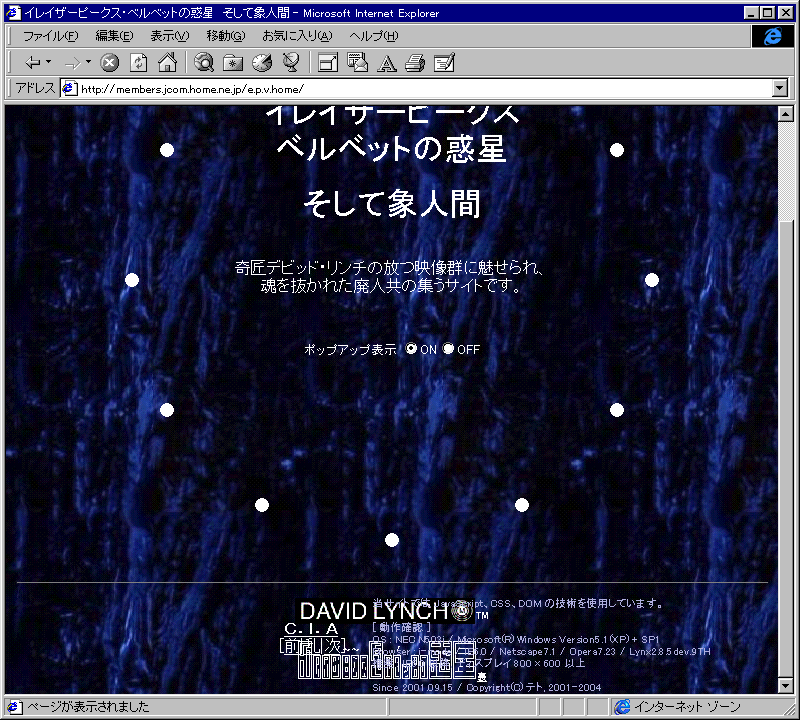Click the URL text in the address field
Viewport: 800px width, 720px height.
click(x=192, y=89)
